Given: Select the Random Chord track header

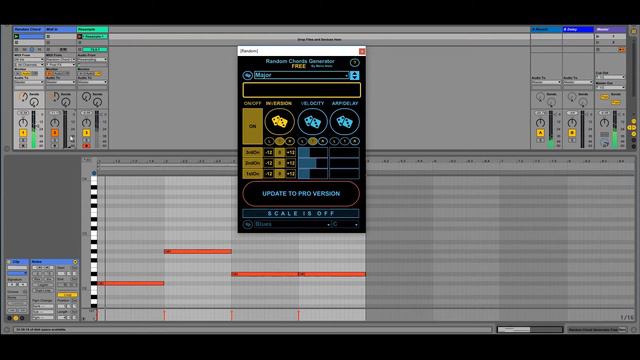Looking at the screenshot, I should click(x=29, y=29).
